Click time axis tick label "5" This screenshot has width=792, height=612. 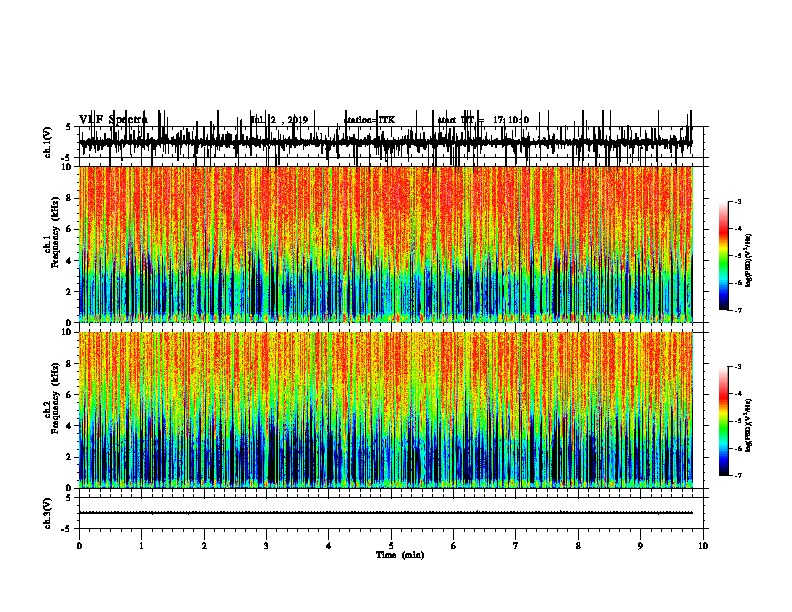coord(391,546)
